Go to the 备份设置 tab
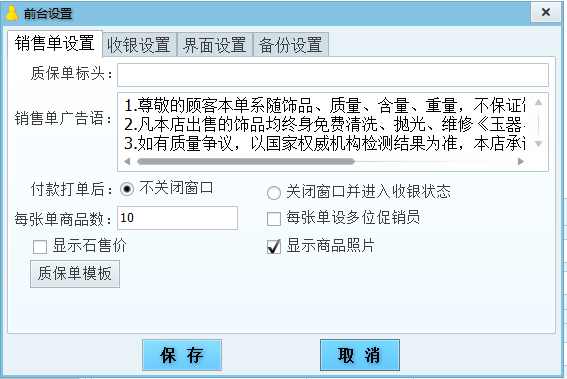Screen dimensions: 567x379 click(291, 45)
